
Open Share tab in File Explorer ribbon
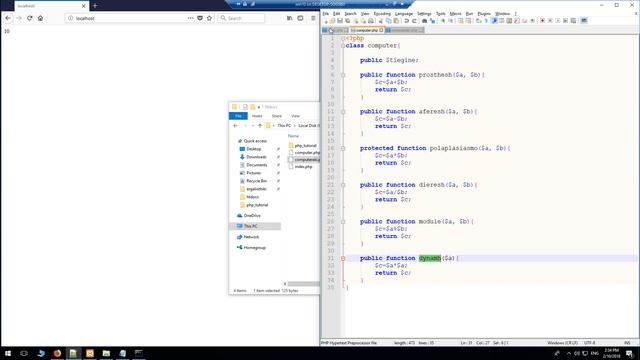(277, 116)
